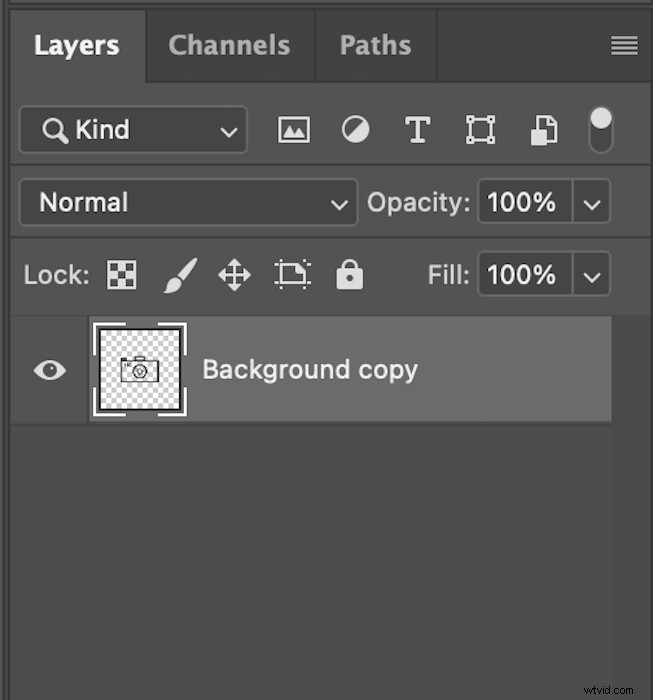The image size is (653, 700).
Task: Lock image pixels brush icon
Action: pos(180,275)
